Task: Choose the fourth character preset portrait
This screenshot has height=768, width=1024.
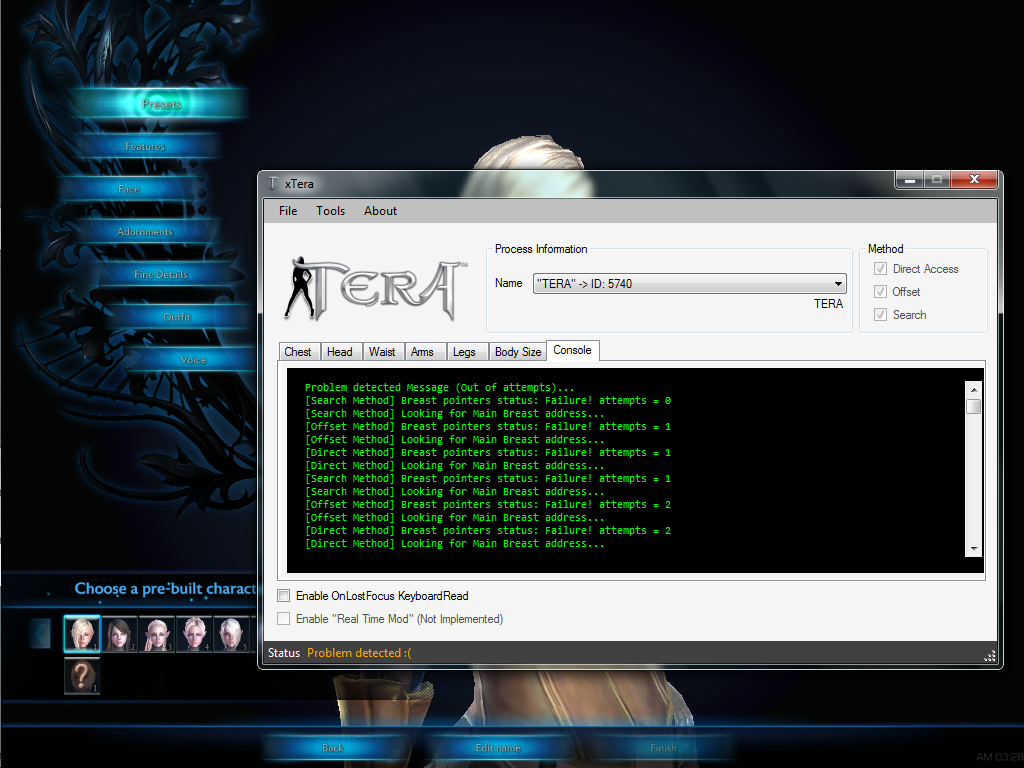Action: click(x=193, y=634)
